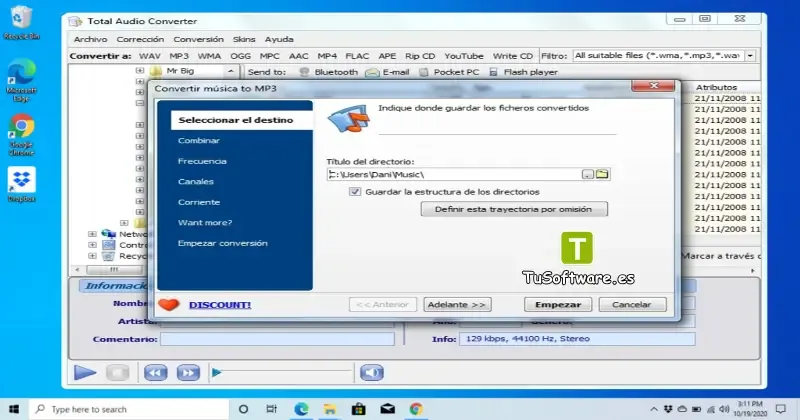Open the Corrección menu

(140, 39)
